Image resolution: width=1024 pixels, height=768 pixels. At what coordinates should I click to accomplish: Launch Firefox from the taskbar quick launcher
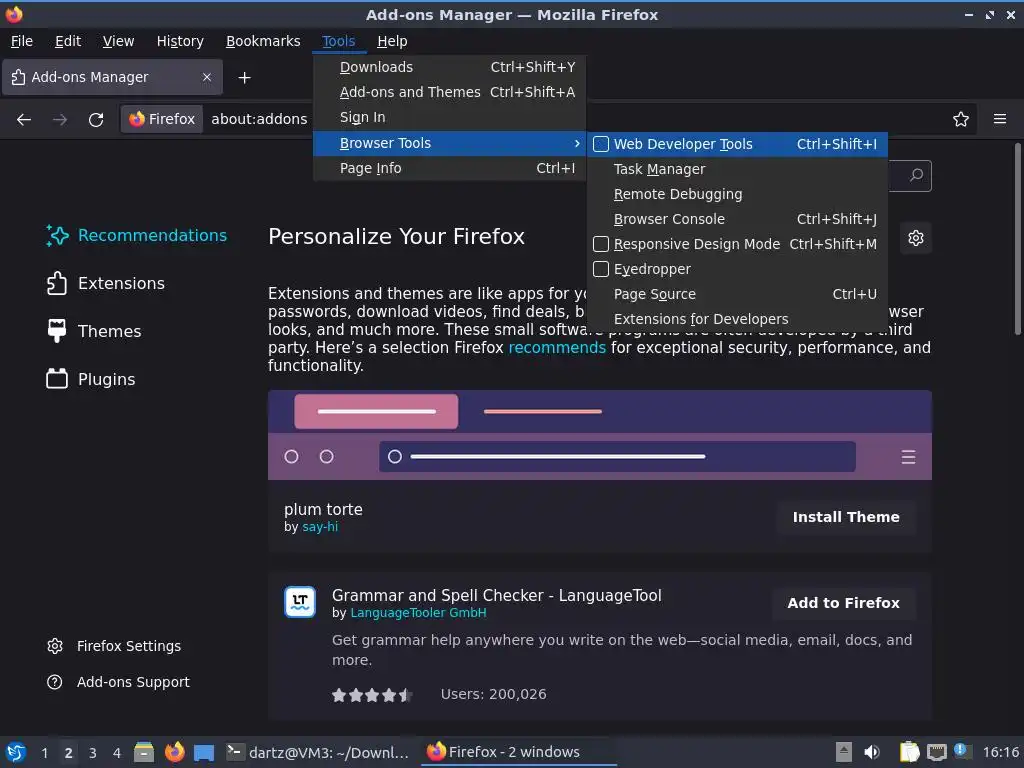[174, 752]
